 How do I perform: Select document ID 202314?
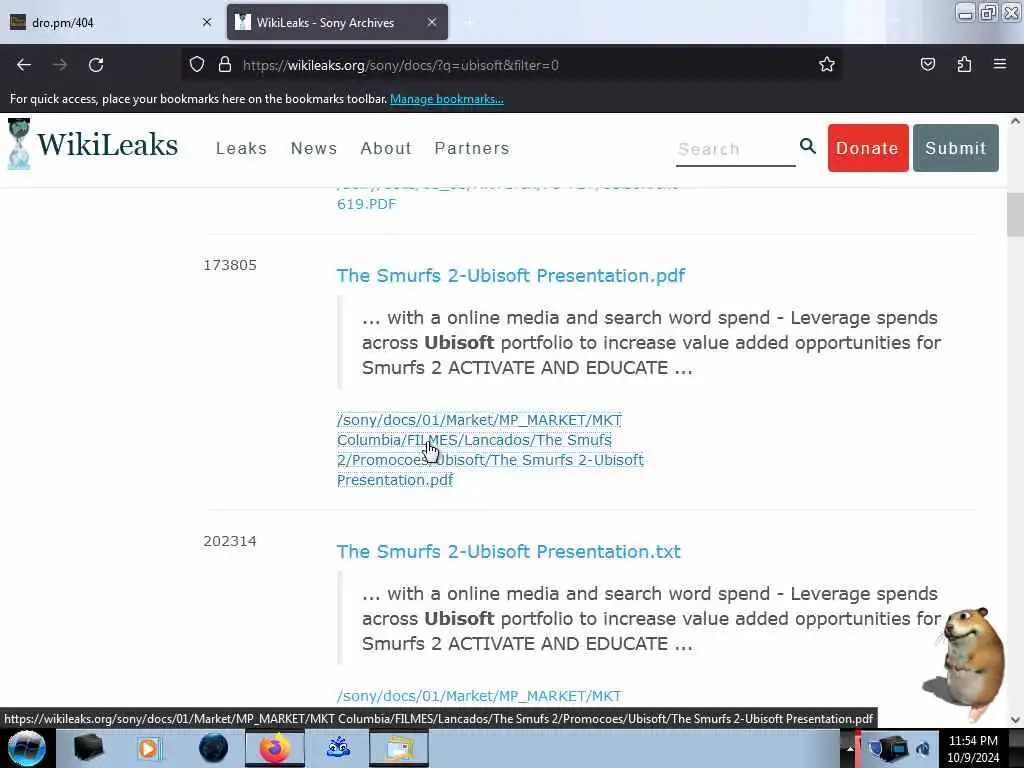(230, 541)
